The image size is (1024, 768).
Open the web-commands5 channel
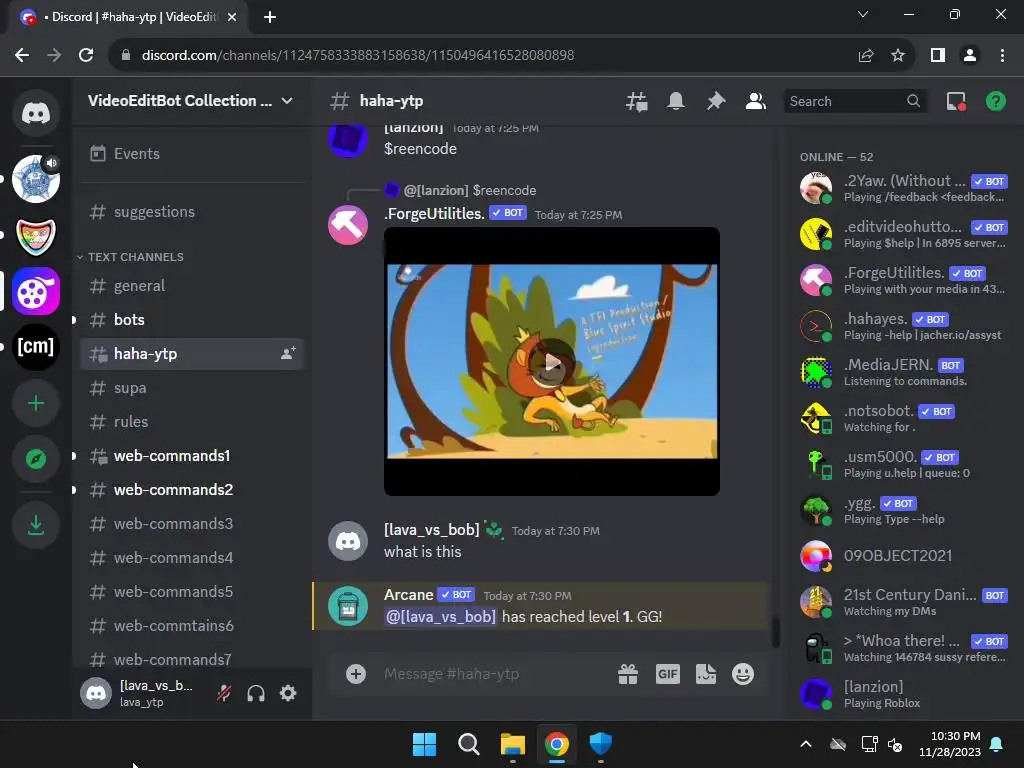(191, 592)
